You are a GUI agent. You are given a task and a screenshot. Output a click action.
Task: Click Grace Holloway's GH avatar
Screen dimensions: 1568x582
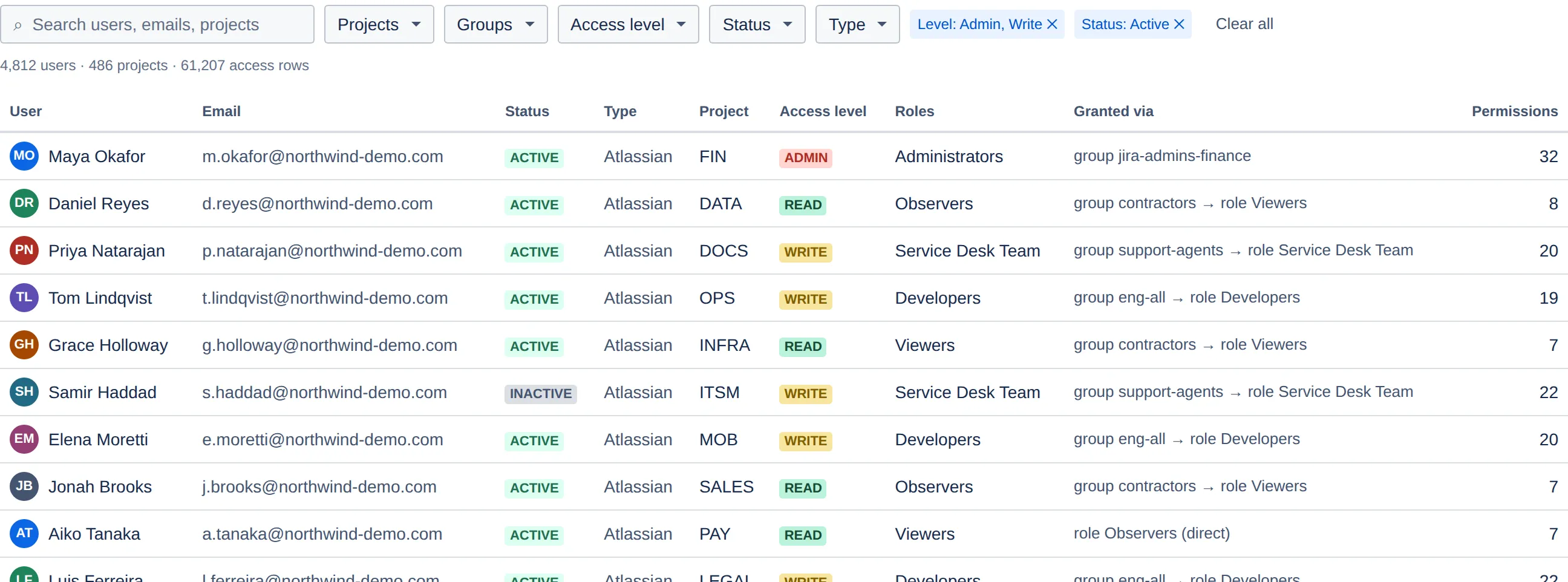click(24, 345)
